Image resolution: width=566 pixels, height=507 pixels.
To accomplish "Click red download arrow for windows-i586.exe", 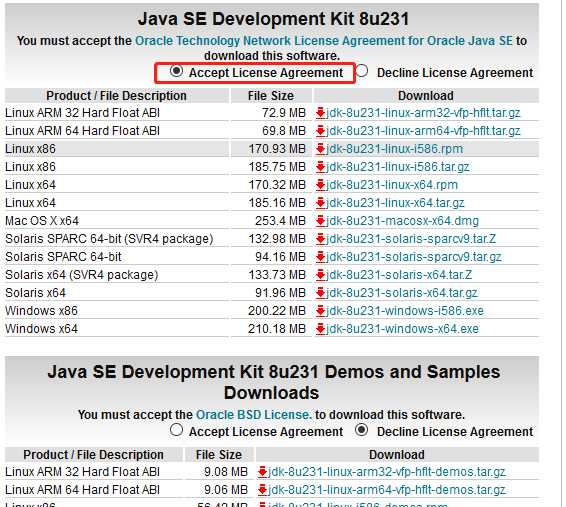I will pos(321,311).
